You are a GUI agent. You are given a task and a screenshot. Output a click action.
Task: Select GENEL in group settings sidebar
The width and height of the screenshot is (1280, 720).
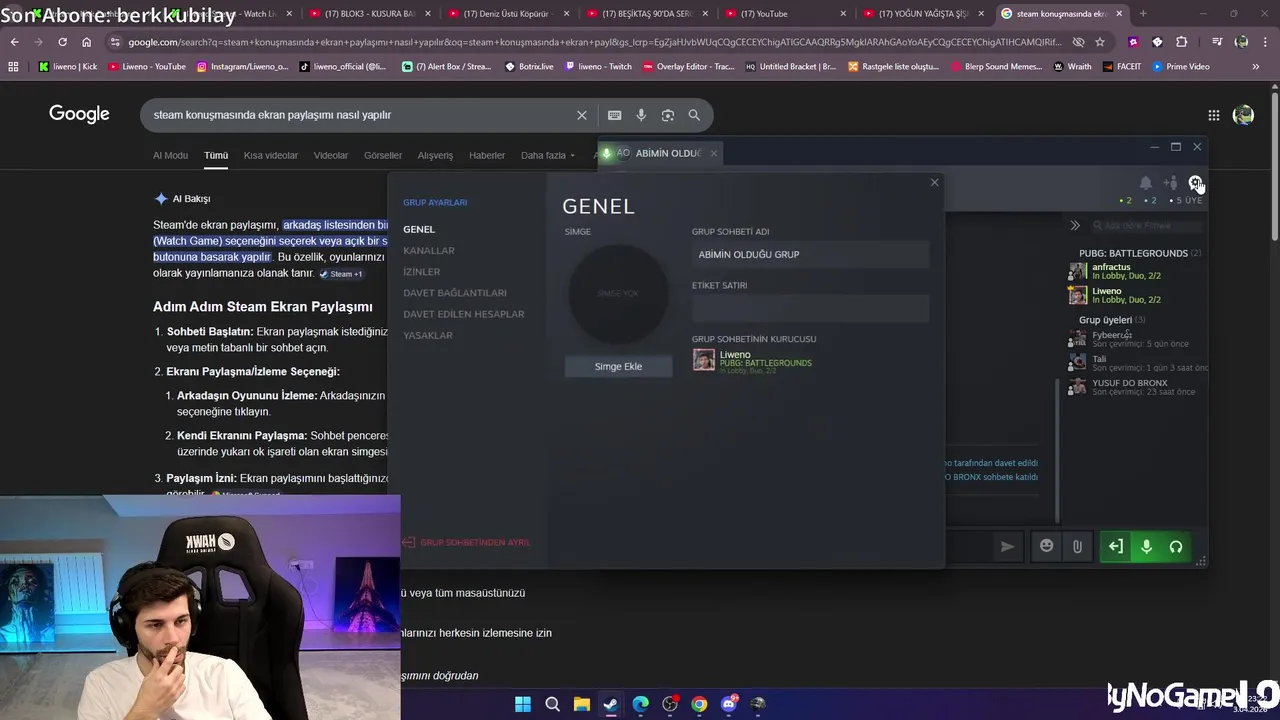click(x=419, y=229)
